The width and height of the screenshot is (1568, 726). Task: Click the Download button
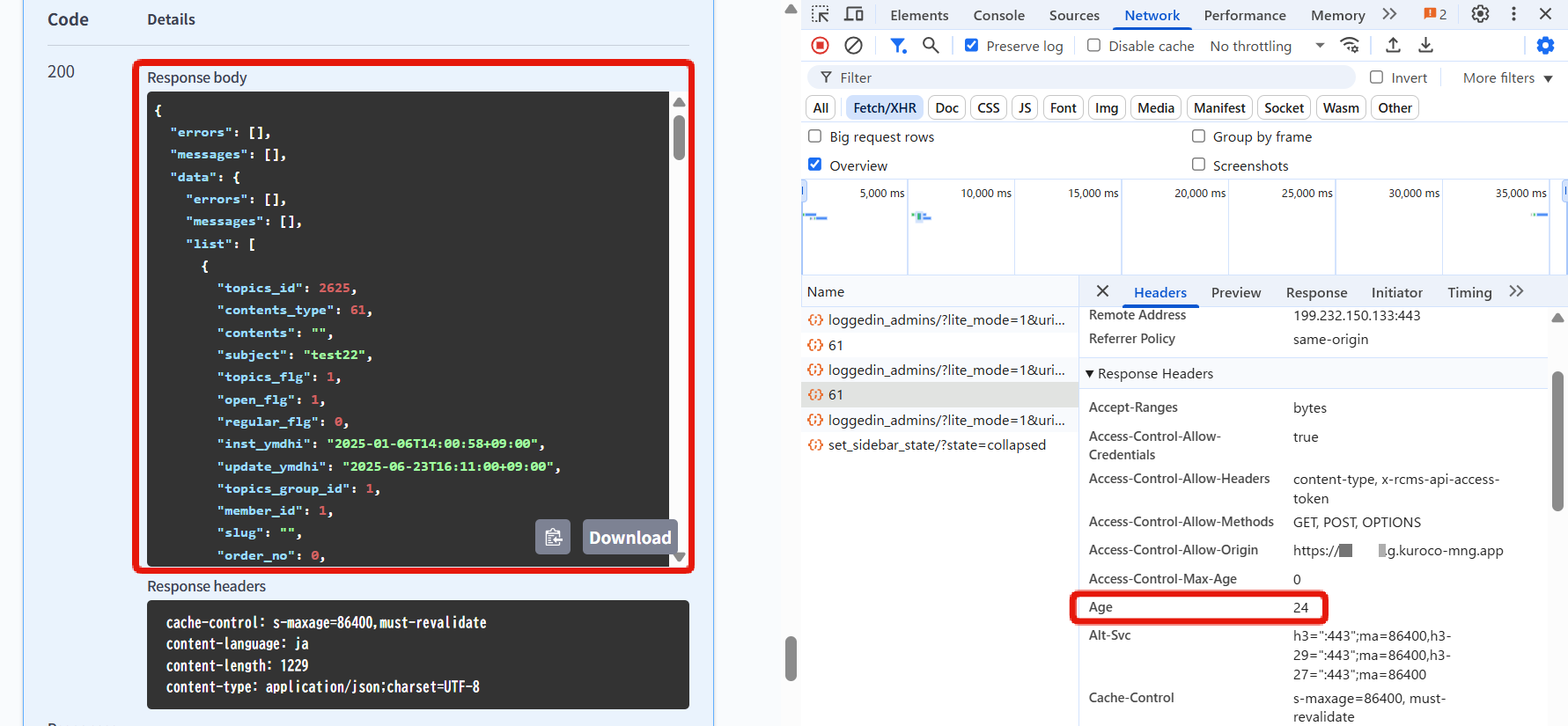point(629,538)
